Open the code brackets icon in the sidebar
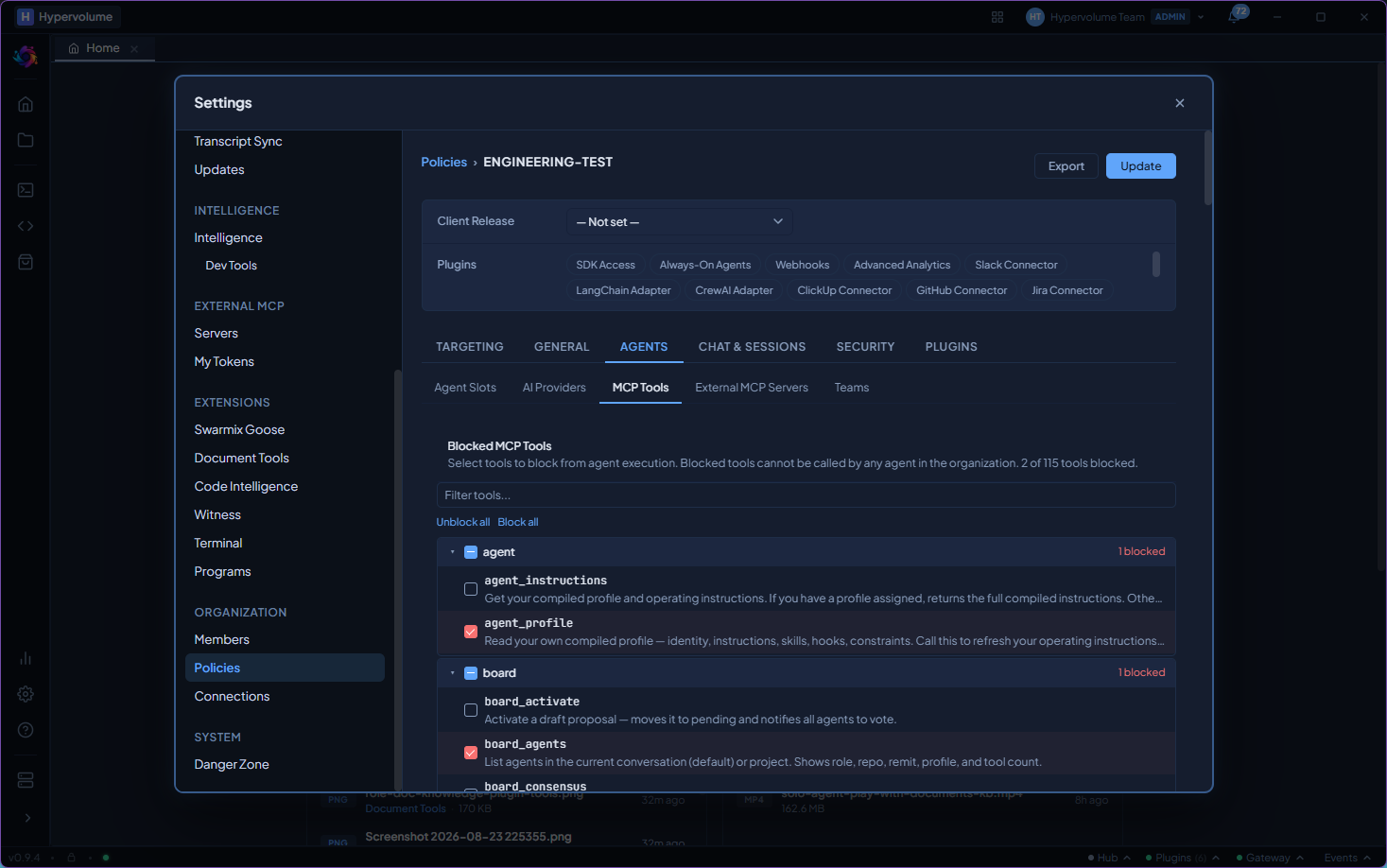The width and height of the screenshot is (1387, 868). coord(26,226)
